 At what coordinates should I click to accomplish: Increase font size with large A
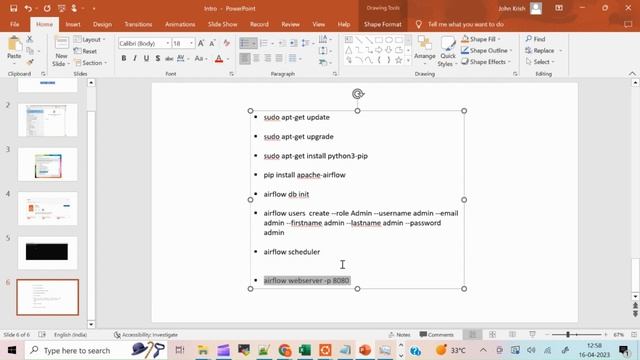click(x=201, y=43)
